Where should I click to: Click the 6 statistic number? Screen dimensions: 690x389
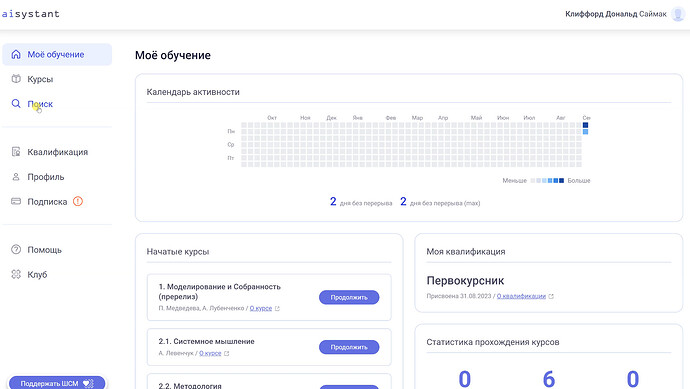coord(549,379)
